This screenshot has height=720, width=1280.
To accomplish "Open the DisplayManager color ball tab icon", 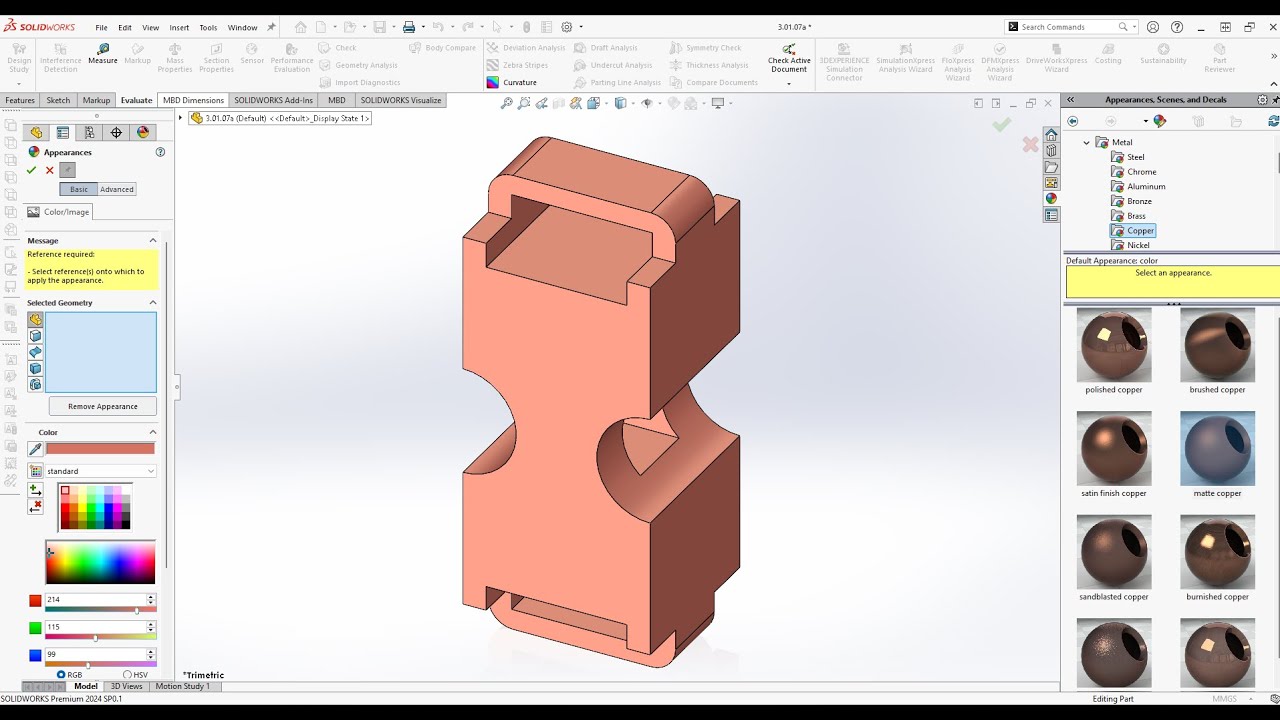I will click(143, 132).
